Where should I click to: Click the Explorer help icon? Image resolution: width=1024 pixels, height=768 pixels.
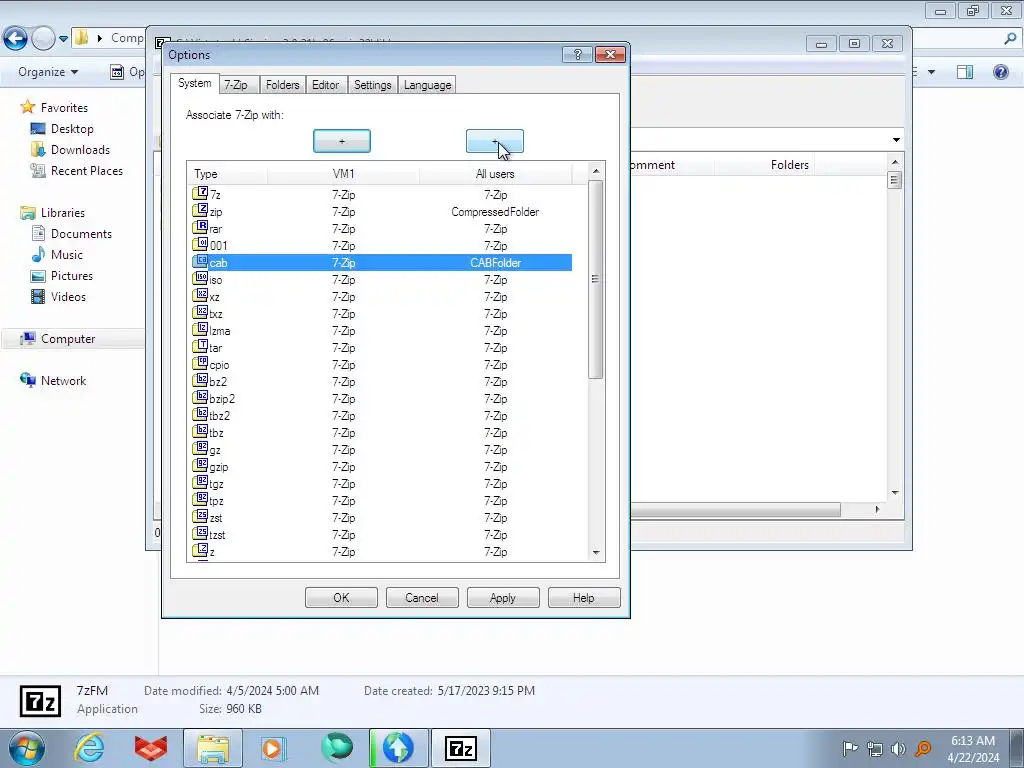click(x=1000, y=72)
